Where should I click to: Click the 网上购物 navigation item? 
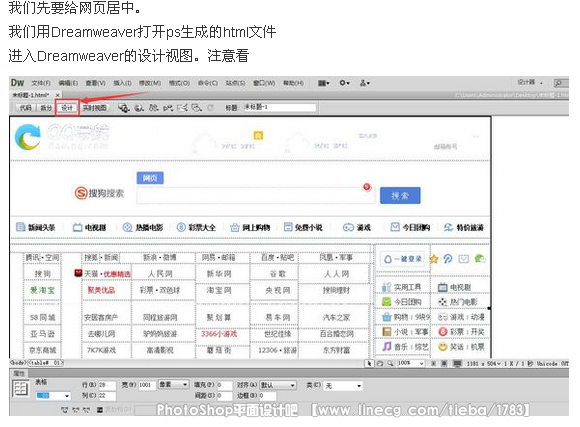pyautogui.click(x=250, y=228)
